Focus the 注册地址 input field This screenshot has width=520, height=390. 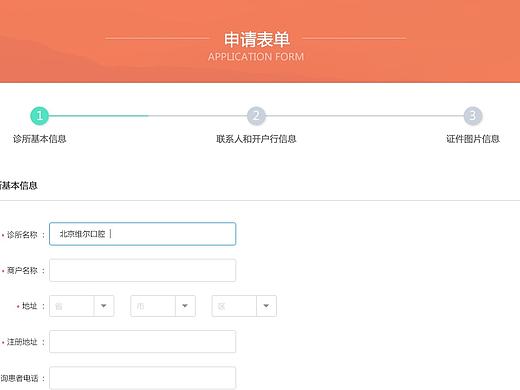coord(142,342)
